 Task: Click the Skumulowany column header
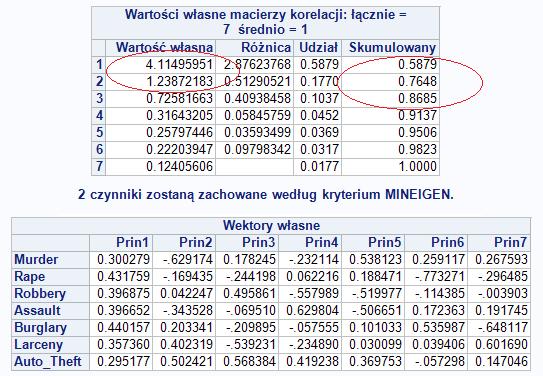393,48
